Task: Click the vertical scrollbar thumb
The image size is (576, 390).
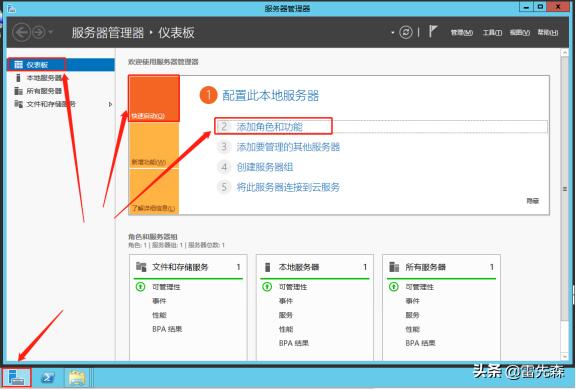Action: [x=565, y=189]
